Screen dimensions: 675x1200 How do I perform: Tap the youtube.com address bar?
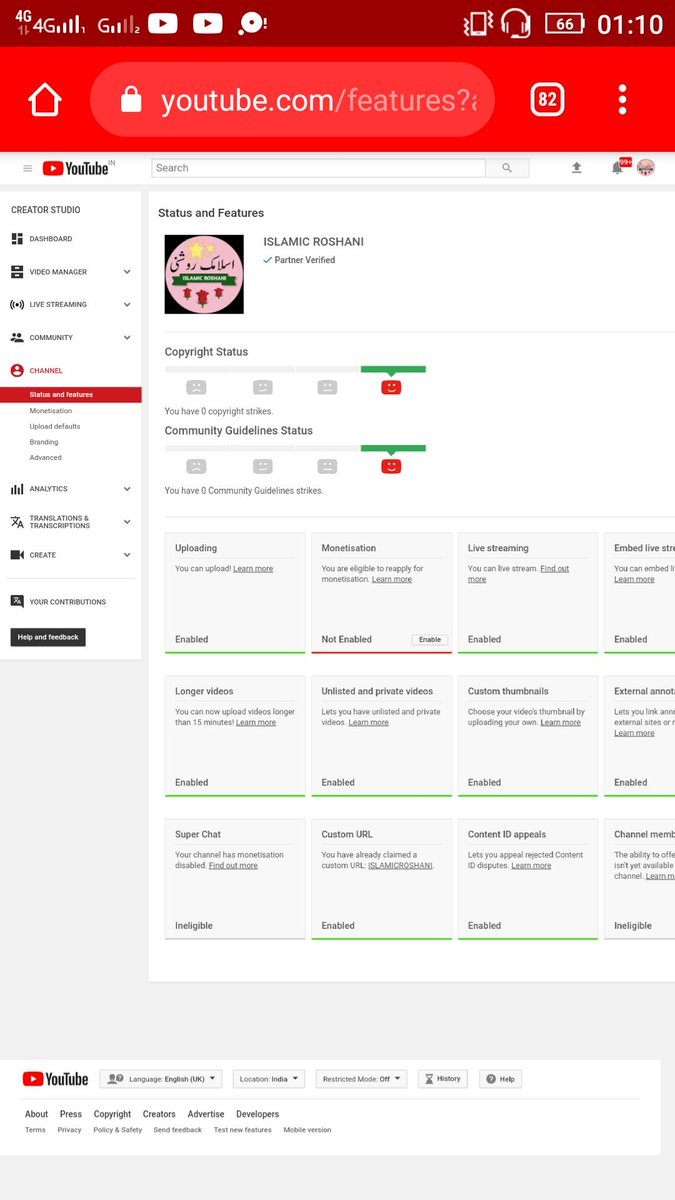(x=292, y=99)
